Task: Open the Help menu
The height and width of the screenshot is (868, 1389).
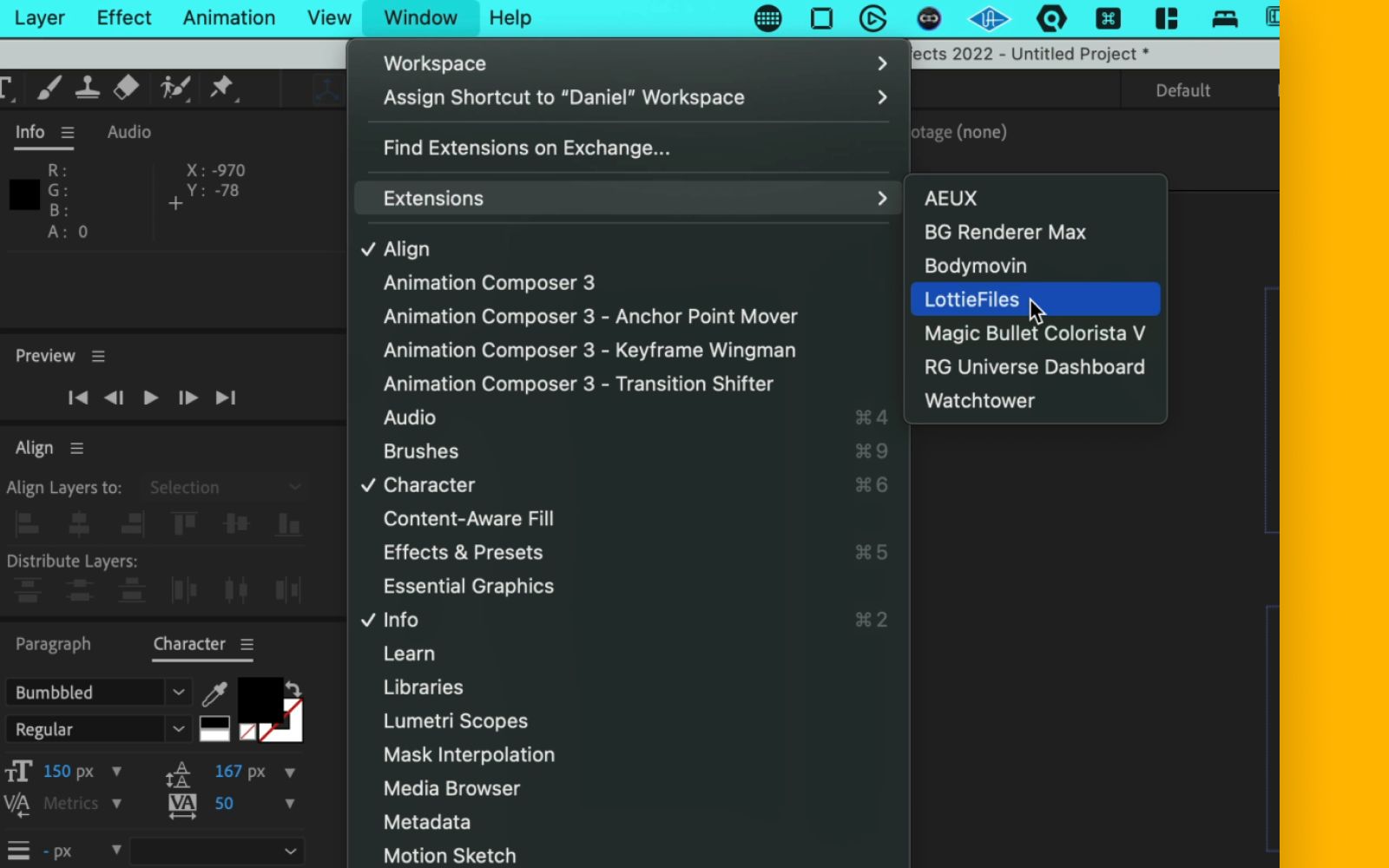Action: coord(510,18)
